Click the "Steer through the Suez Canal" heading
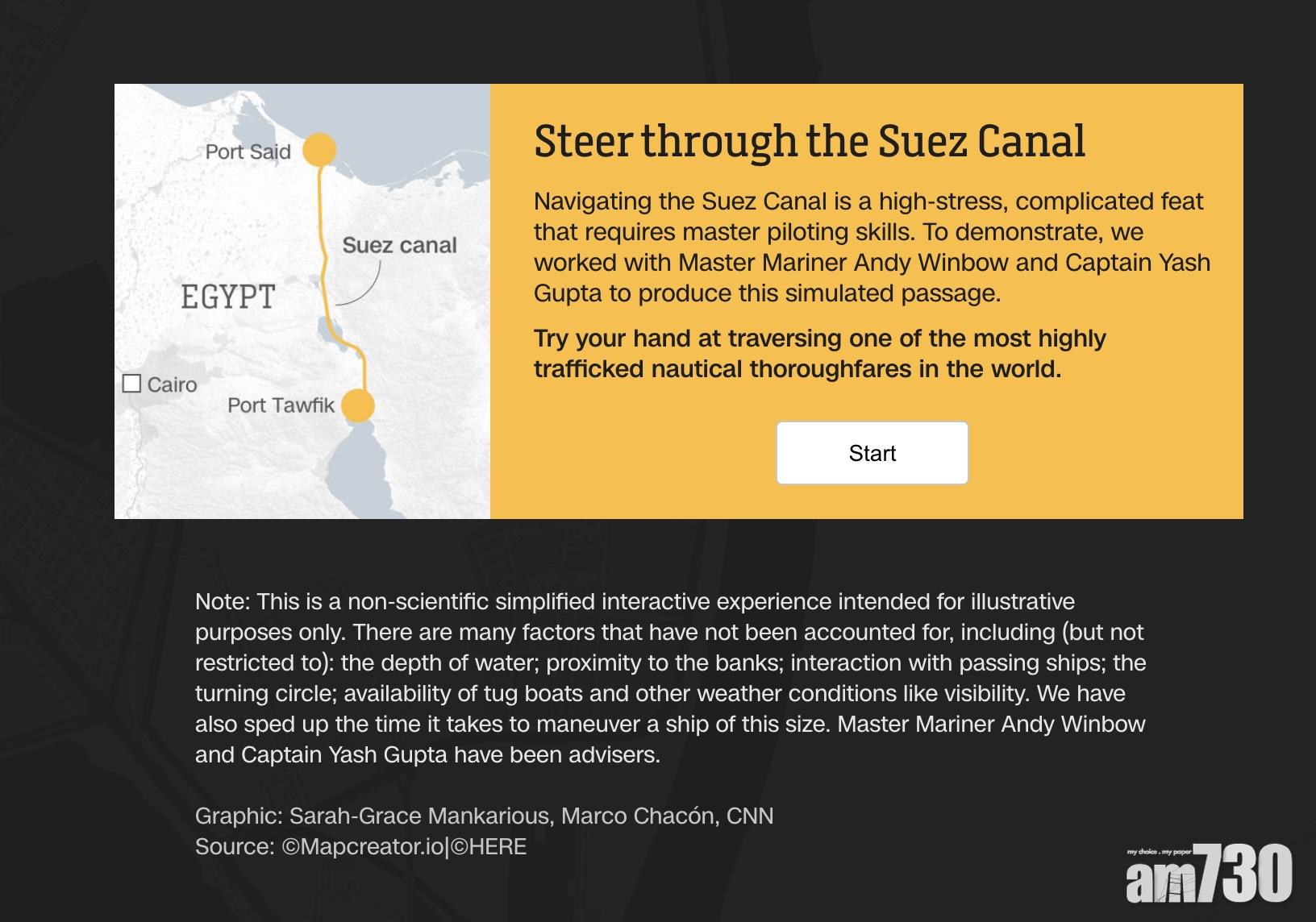 (x=810, y=141)
